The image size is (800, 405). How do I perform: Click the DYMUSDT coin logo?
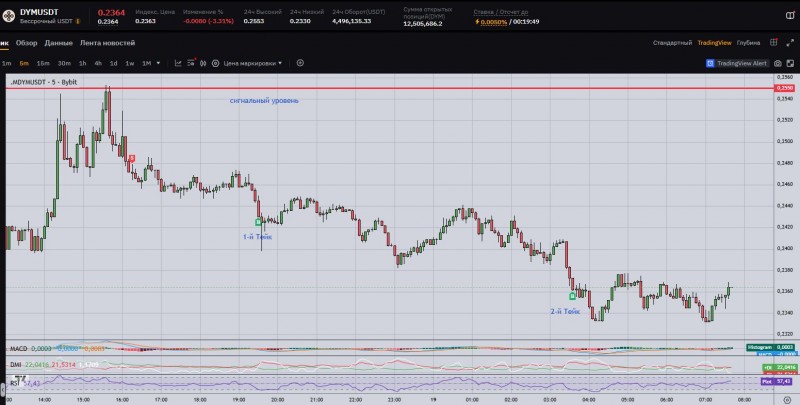pos(8,16)
